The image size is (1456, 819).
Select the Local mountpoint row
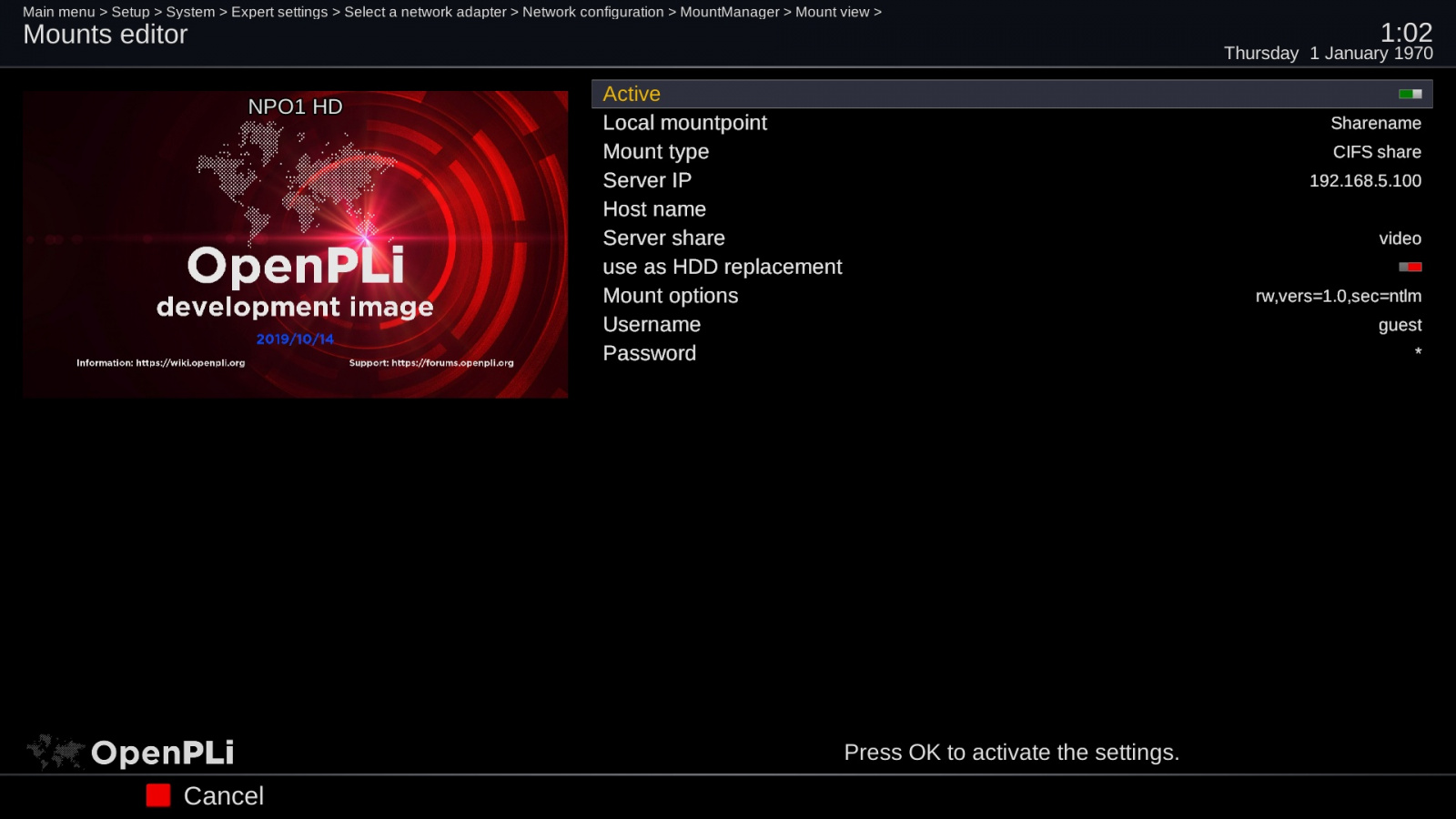(1012, 123)
